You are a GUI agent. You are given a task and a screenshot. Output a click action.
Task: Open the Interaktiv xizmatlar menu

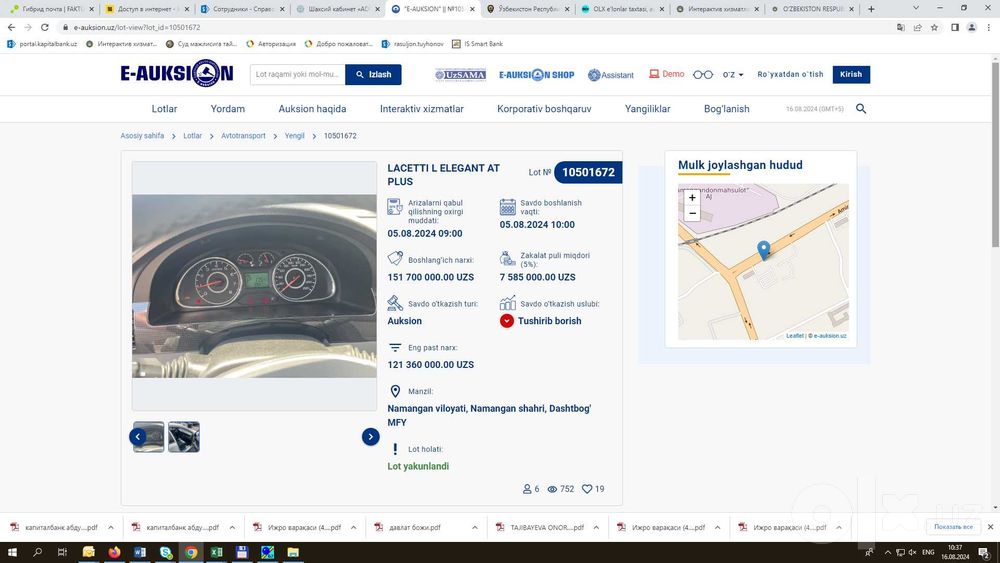point(422,109)
